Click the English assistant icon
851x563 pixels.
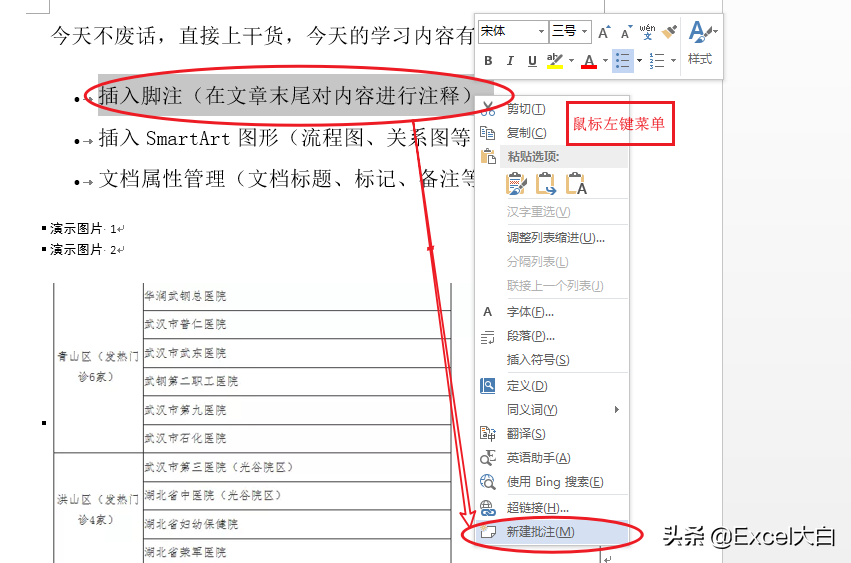click(x=487, y=458)
